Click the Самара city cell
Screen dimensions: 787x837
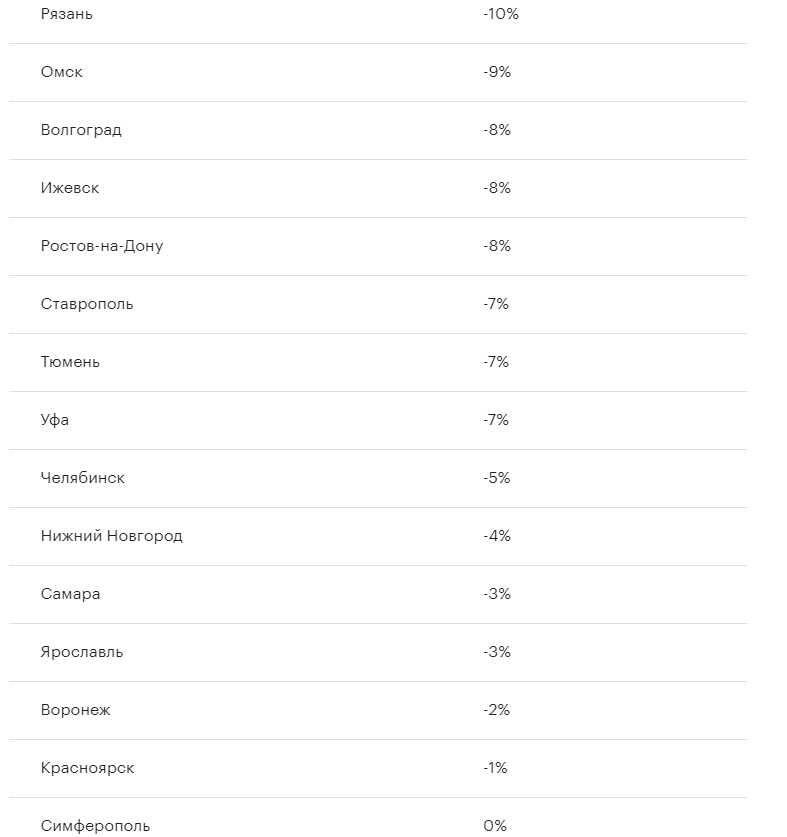pos(70,594)
